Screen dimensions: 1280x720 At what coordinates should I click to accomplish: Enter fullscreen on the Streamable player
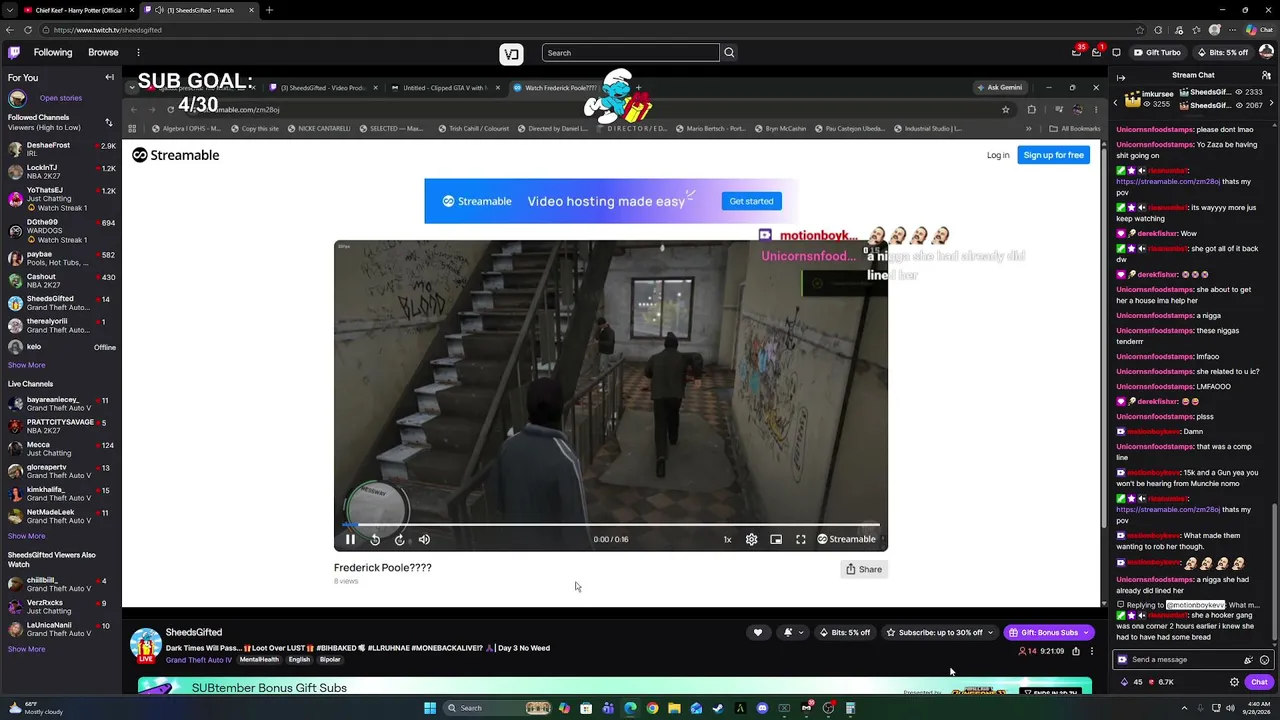pos(801,539)
